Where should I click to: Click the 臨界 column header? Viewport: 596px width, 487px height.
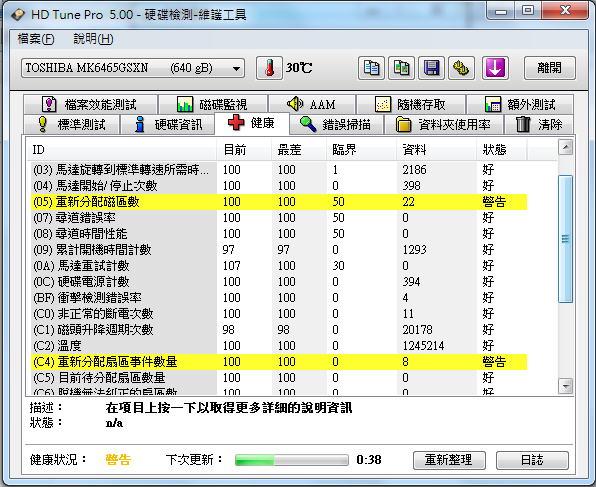pos(361,150)
